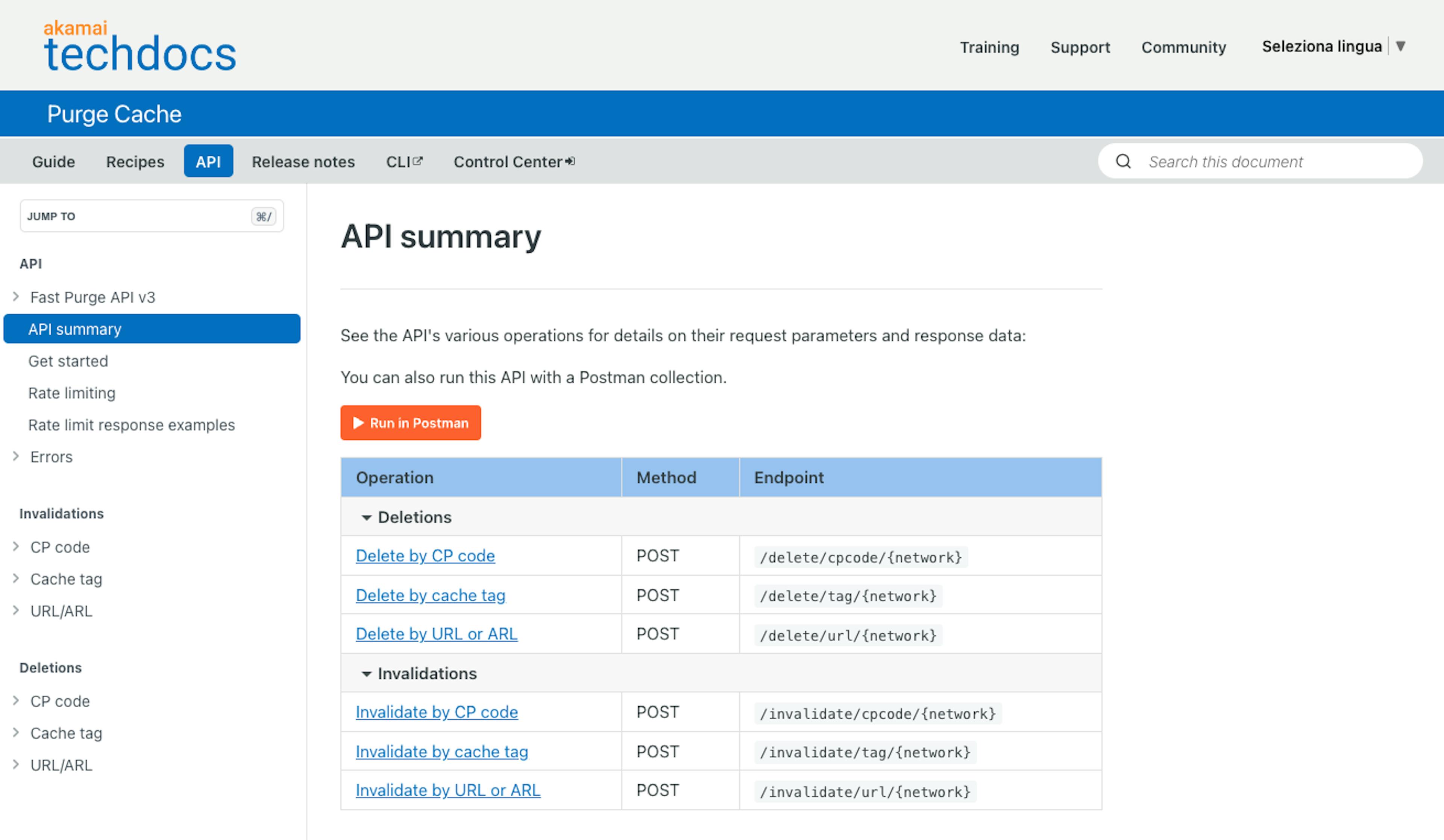Open Get started in the sidebar
1444x840 pixels.
[x=68, y=361]
